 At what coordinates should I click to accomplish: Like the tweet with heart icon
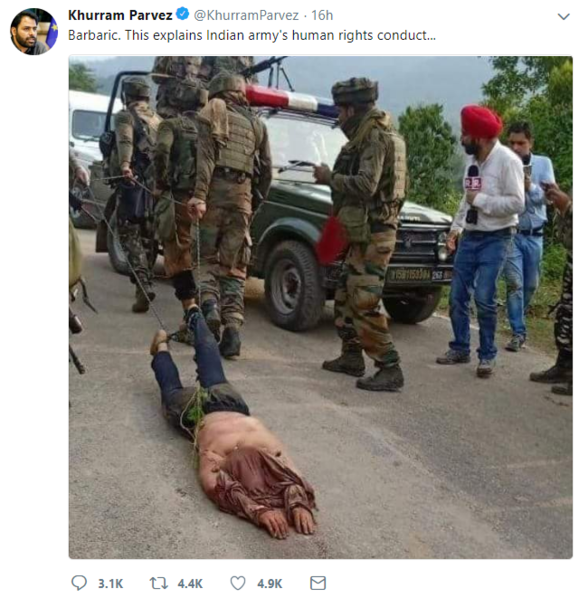coord(238,583)
